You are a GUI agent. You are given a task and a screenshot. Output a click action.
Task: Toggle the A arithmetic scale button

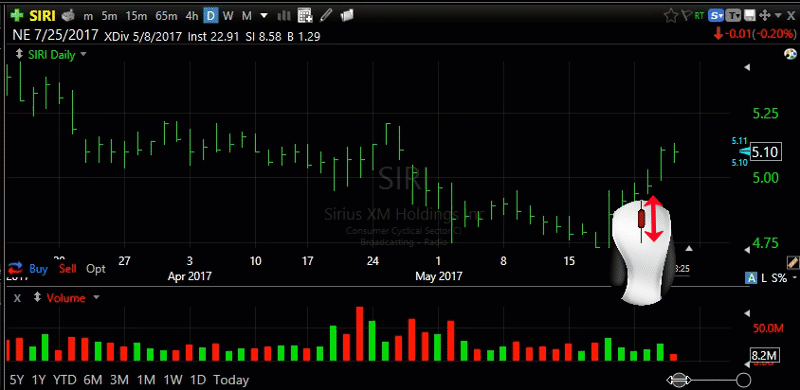click(751, 278)
